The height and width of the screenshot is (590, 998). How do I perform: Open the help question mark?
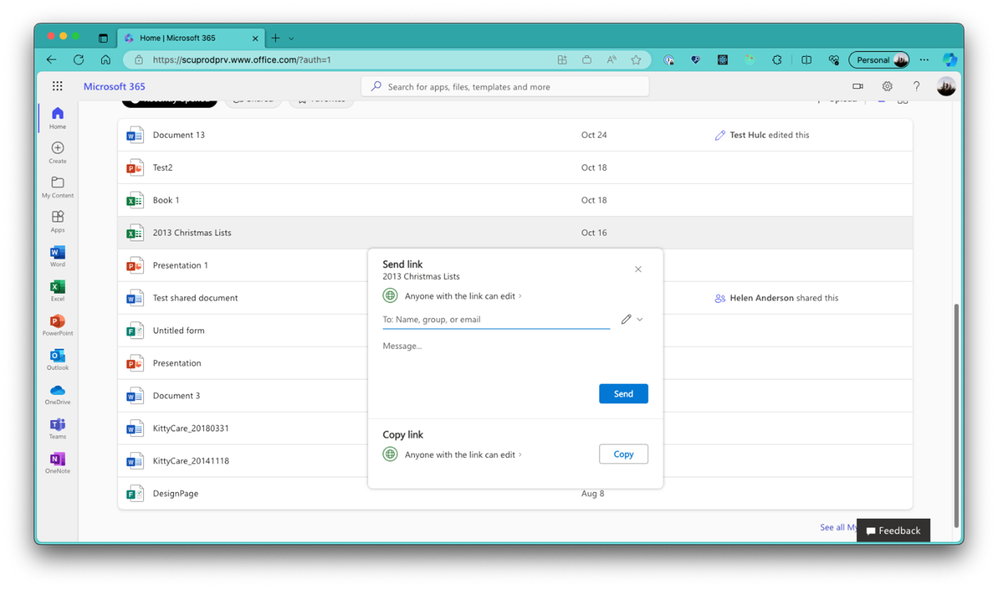[916, 86]
